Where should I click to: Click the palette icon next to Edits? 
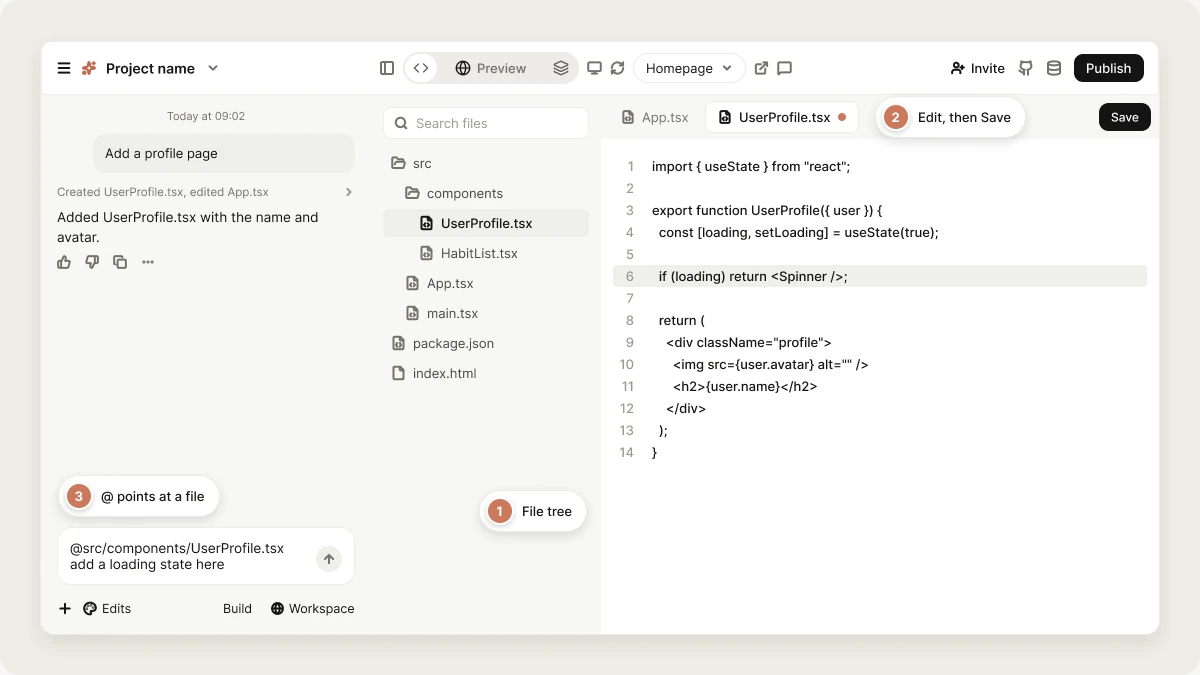90,608
